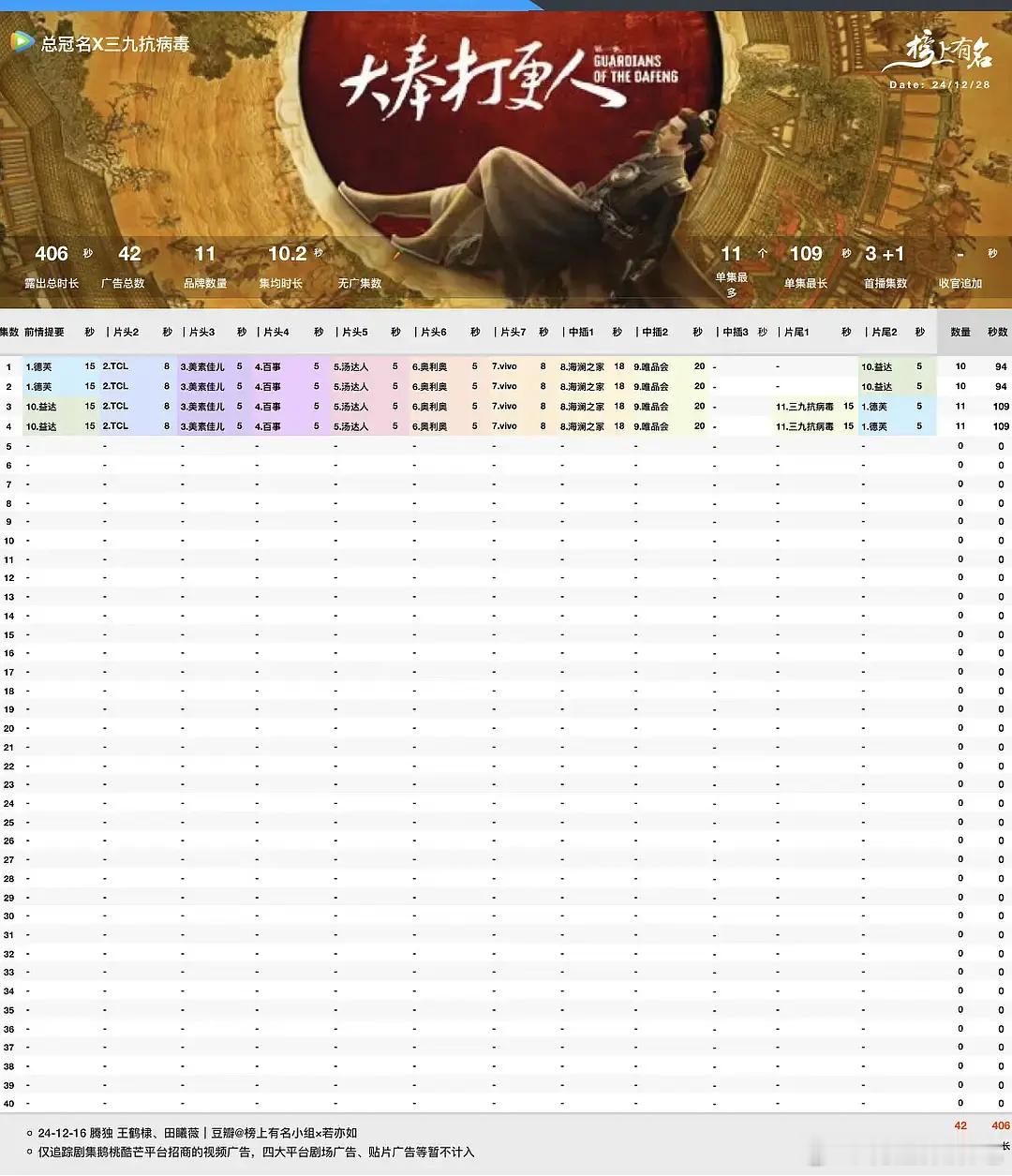Click the GUARDIANS OF THE DAFENG subtitle
1012x1176 pixels.
[635, 68]
